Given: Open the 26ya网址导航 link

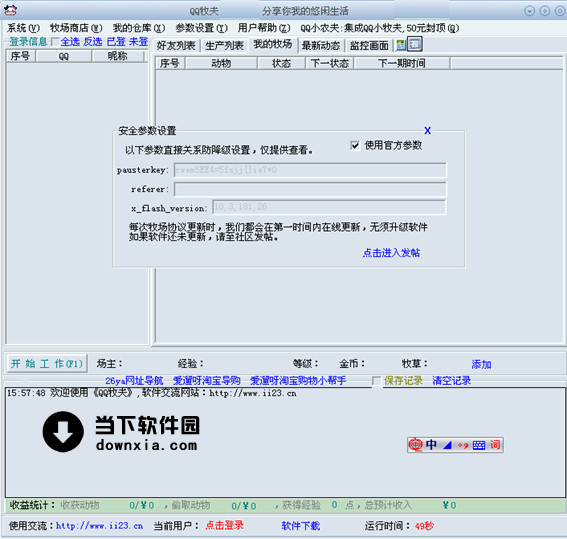Looking at the screenshot, I should 134,381.
